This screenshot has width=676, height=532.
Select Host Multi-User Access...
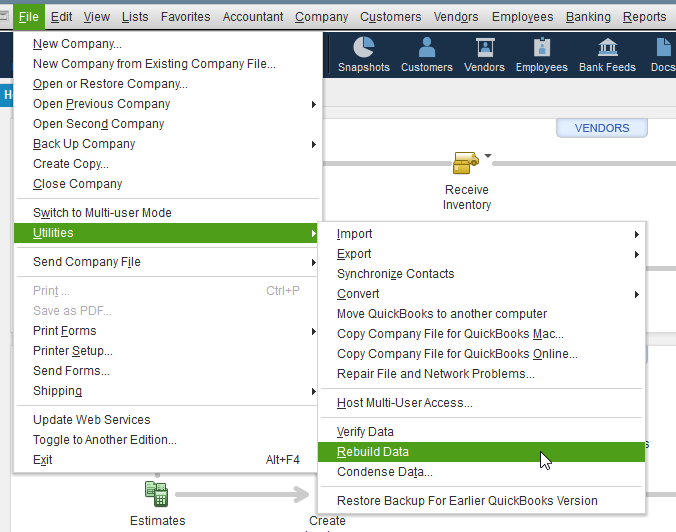pos(481,403)
